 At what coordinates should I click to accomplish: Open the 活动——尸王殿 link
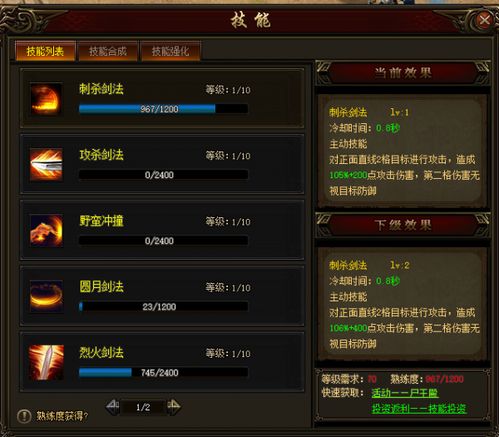405,393
